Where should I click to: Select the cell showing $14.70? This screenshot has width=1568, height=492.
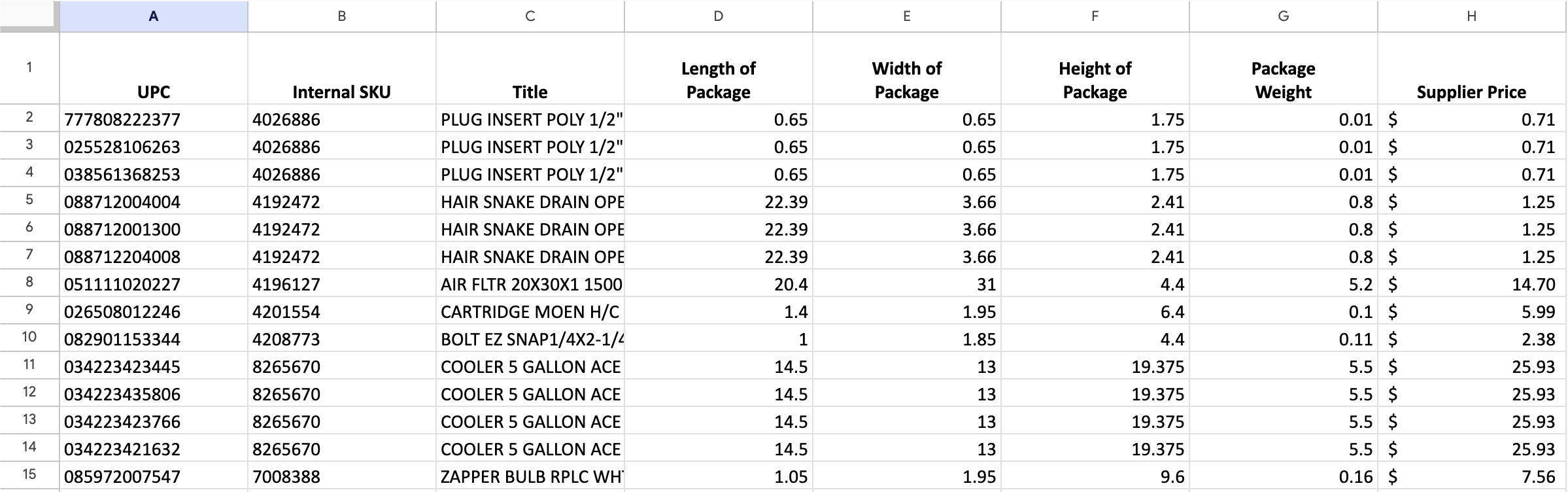point(1471,284)
